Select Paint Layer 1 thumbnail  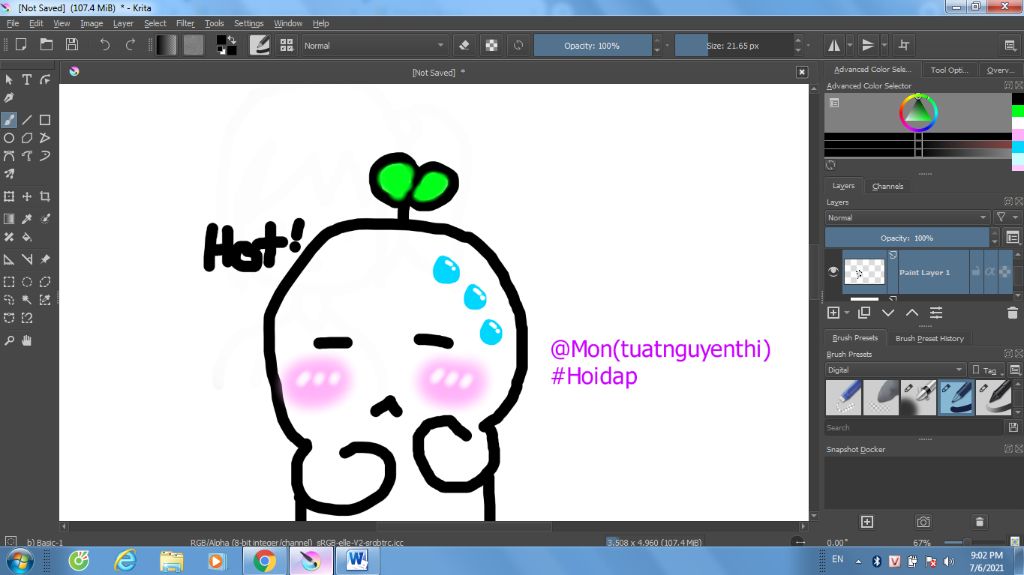click(x=864, y=272)
